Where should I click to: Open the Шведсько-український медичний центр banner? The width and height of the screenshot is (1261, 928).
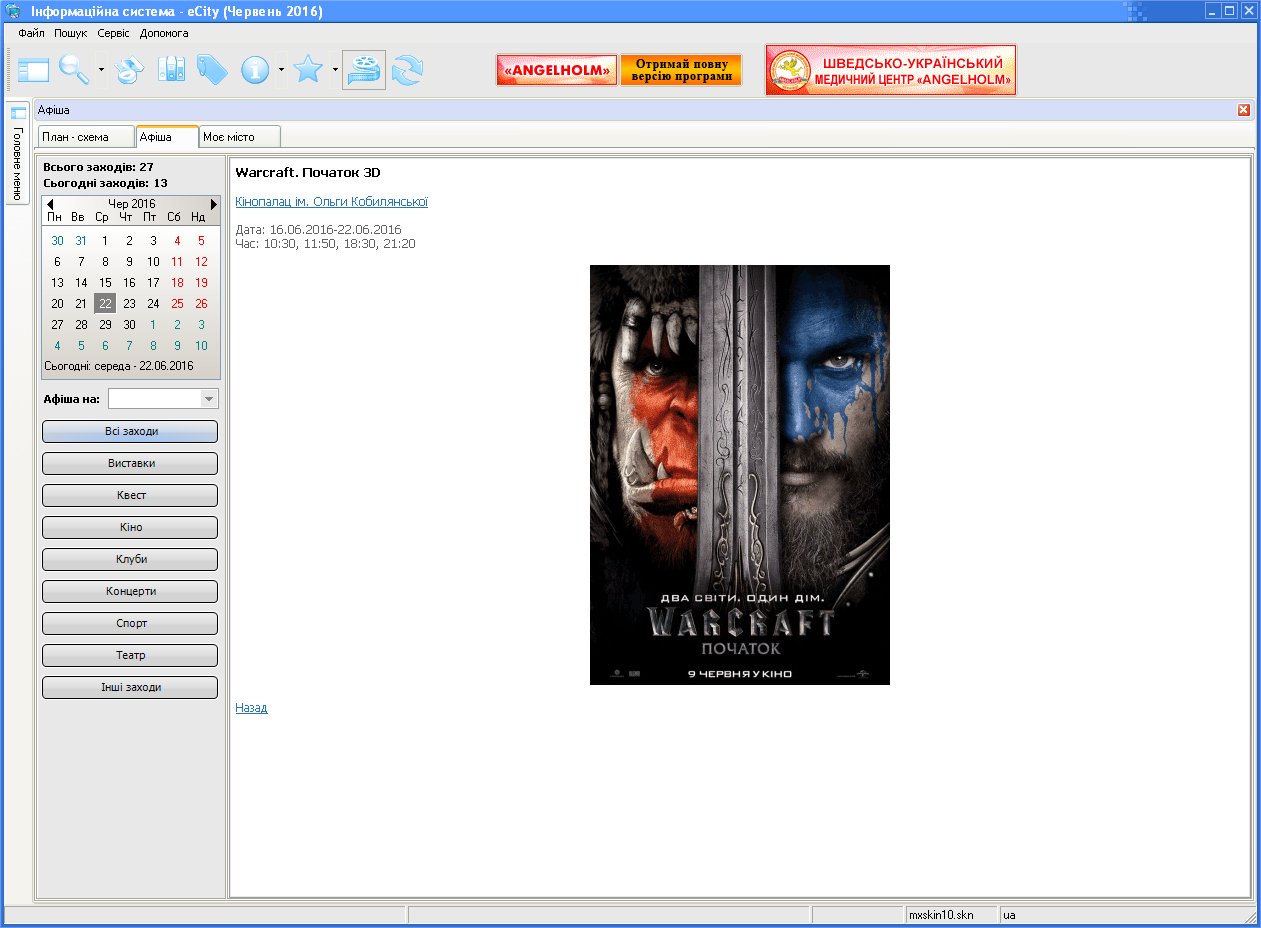pyautogui.click(x=891, y=70)
